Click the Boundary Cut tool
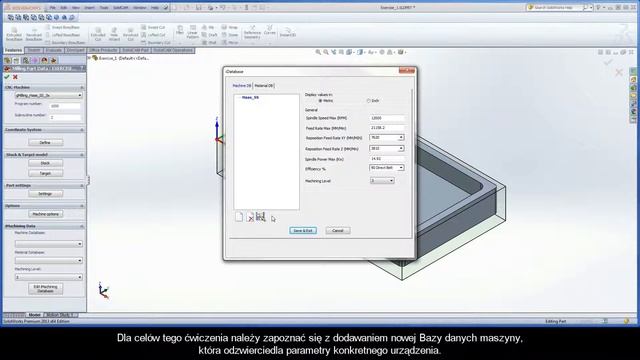640x360 pixels. 156,42
